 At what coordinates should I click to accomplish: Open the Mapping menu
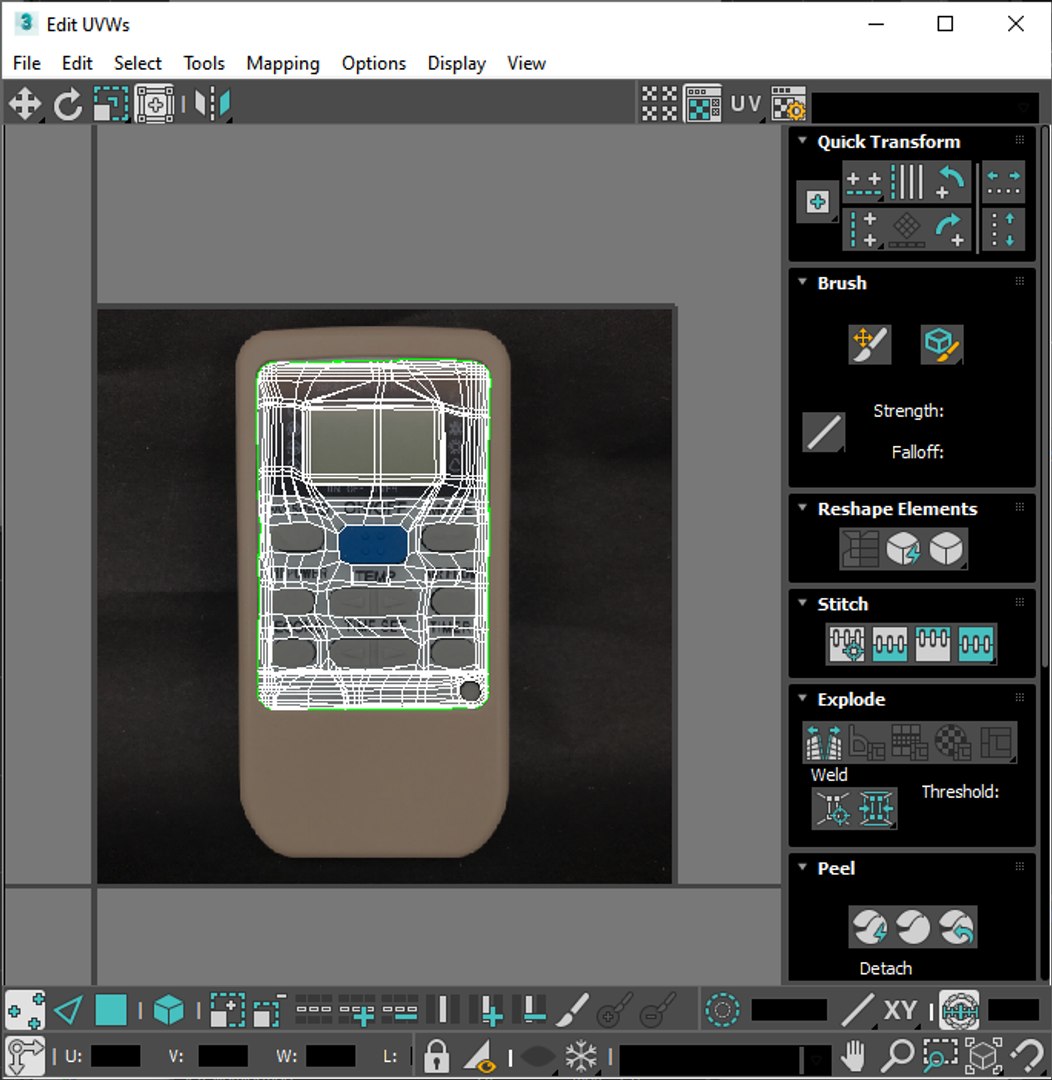tap(283, 63)
